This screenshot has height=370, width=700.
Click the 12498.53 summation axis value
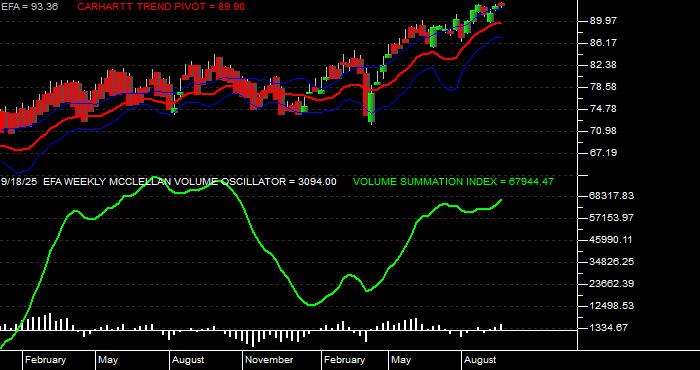612,306
